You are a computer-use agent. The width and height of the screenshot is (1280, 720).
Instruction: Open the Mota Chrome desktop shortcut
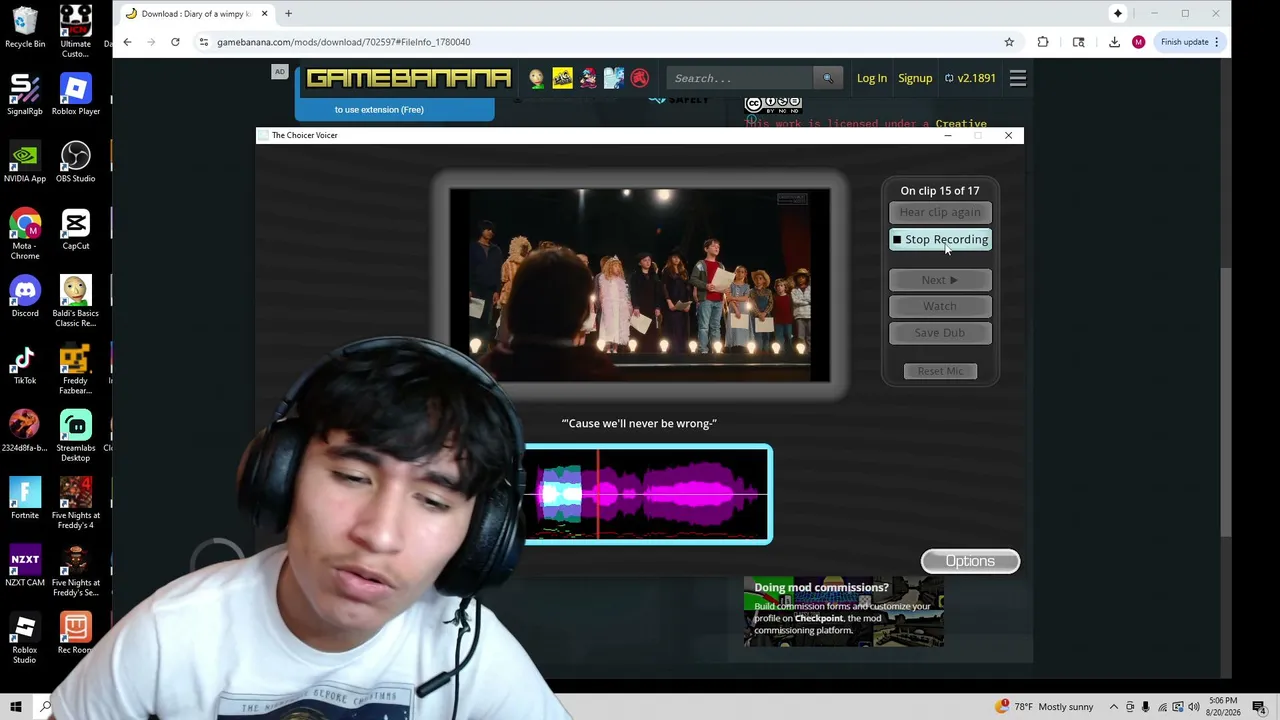click(x=25, y=234)
